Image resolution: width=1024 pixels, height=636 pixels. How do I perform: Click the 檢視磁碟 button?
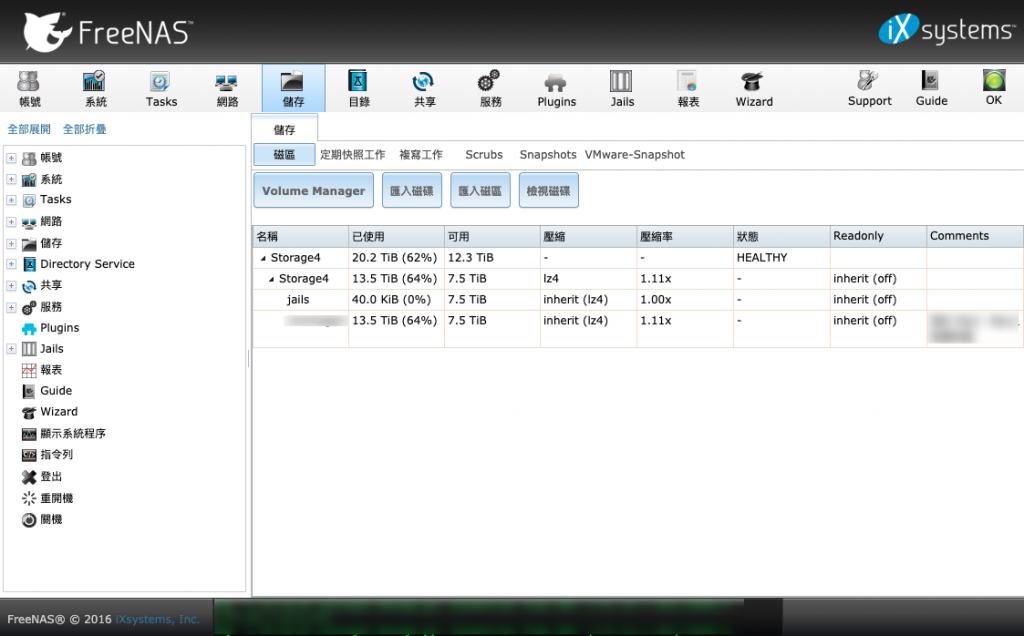point(549,191)
